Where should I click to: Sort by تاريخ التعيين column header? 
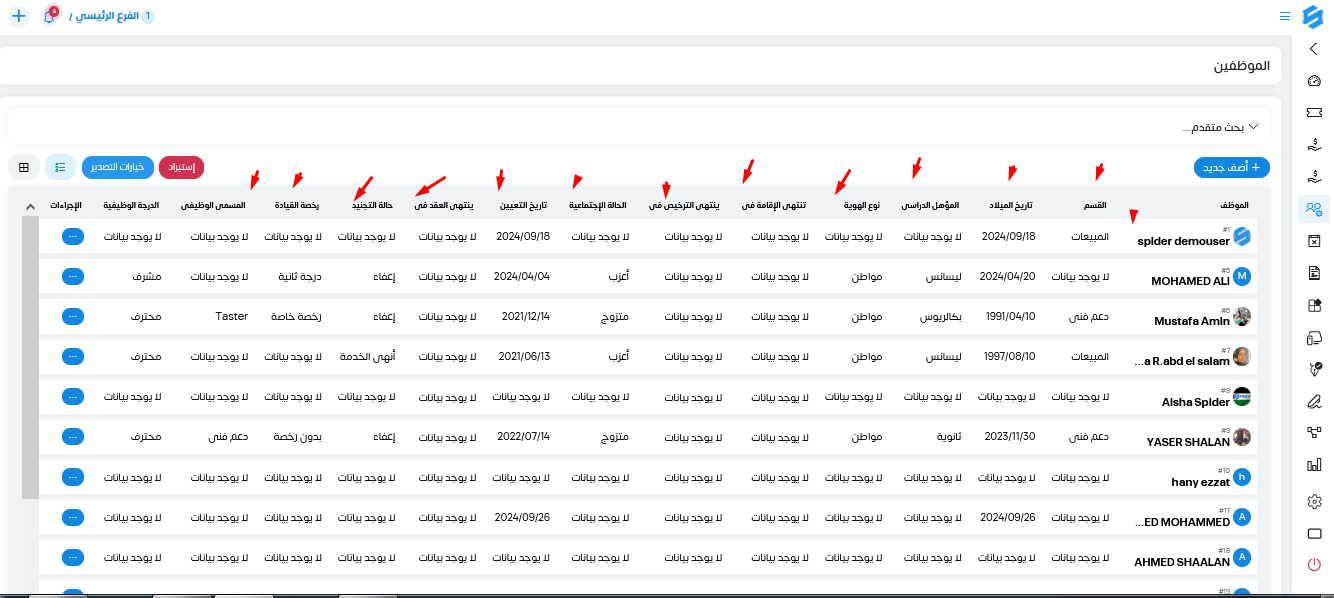(x=524, y=205)
